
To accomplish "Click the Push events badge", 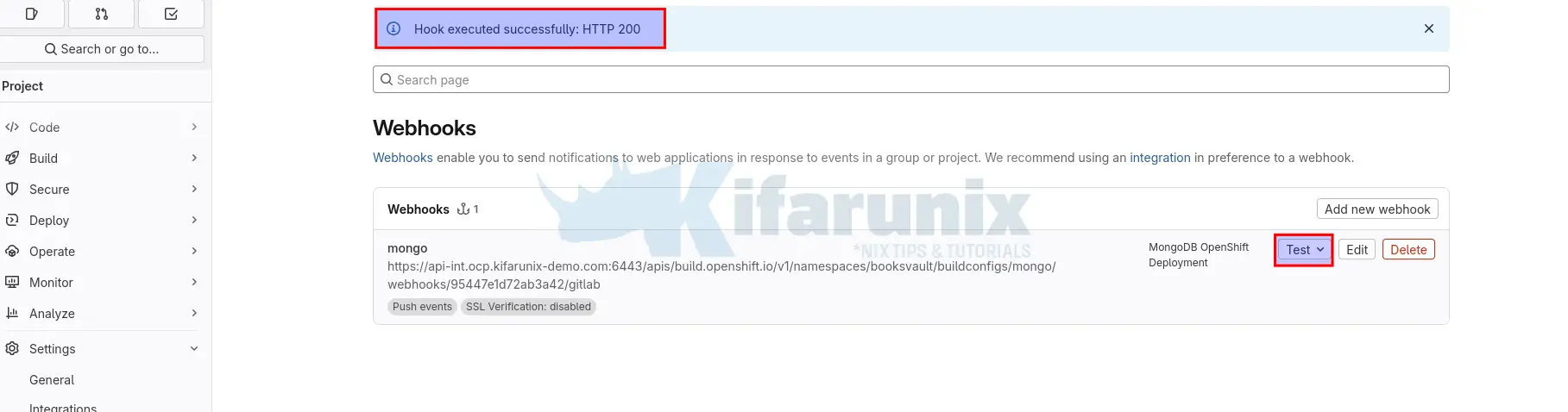I will pyautogui.click(x=422, y=307).
